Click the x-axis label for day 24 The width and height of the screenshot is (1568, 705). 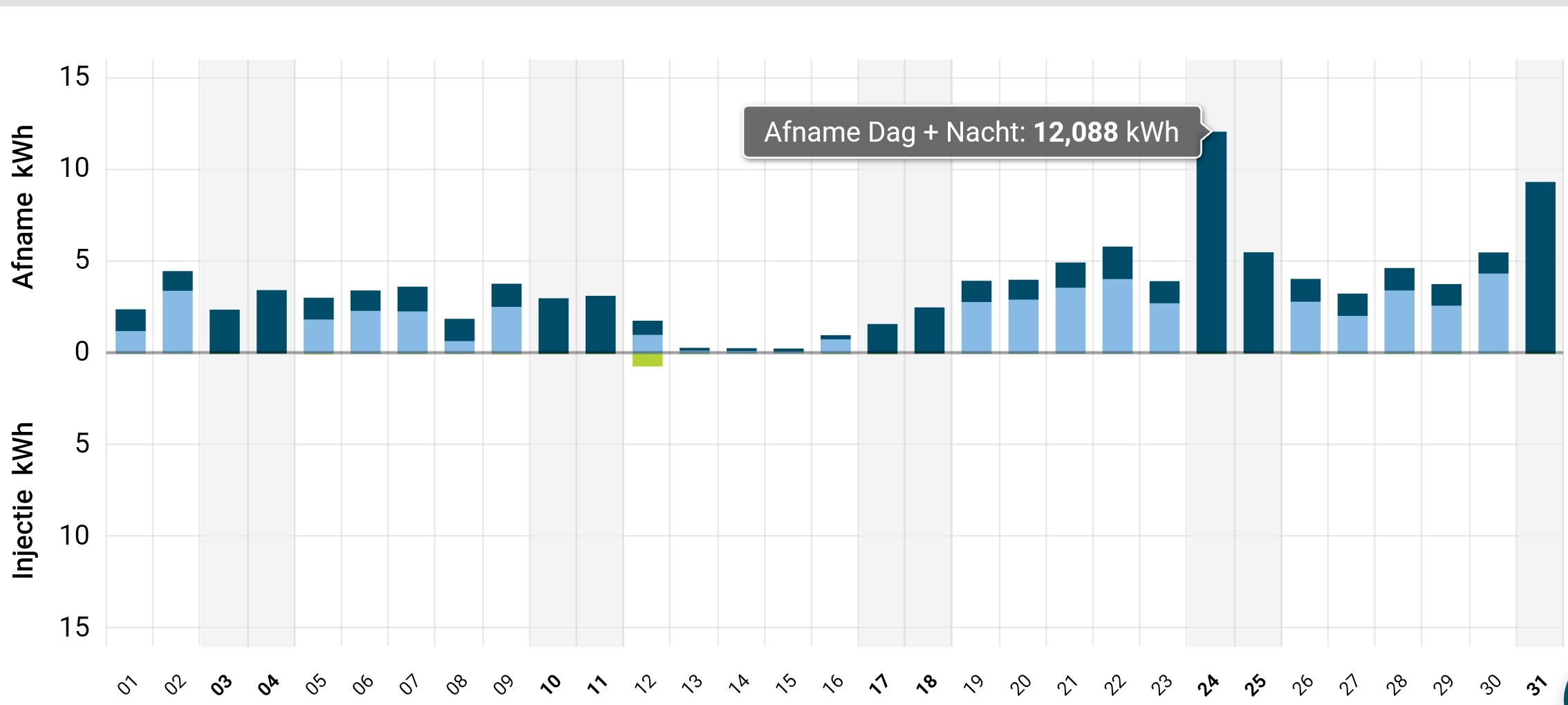click(x=1208, y=684)
